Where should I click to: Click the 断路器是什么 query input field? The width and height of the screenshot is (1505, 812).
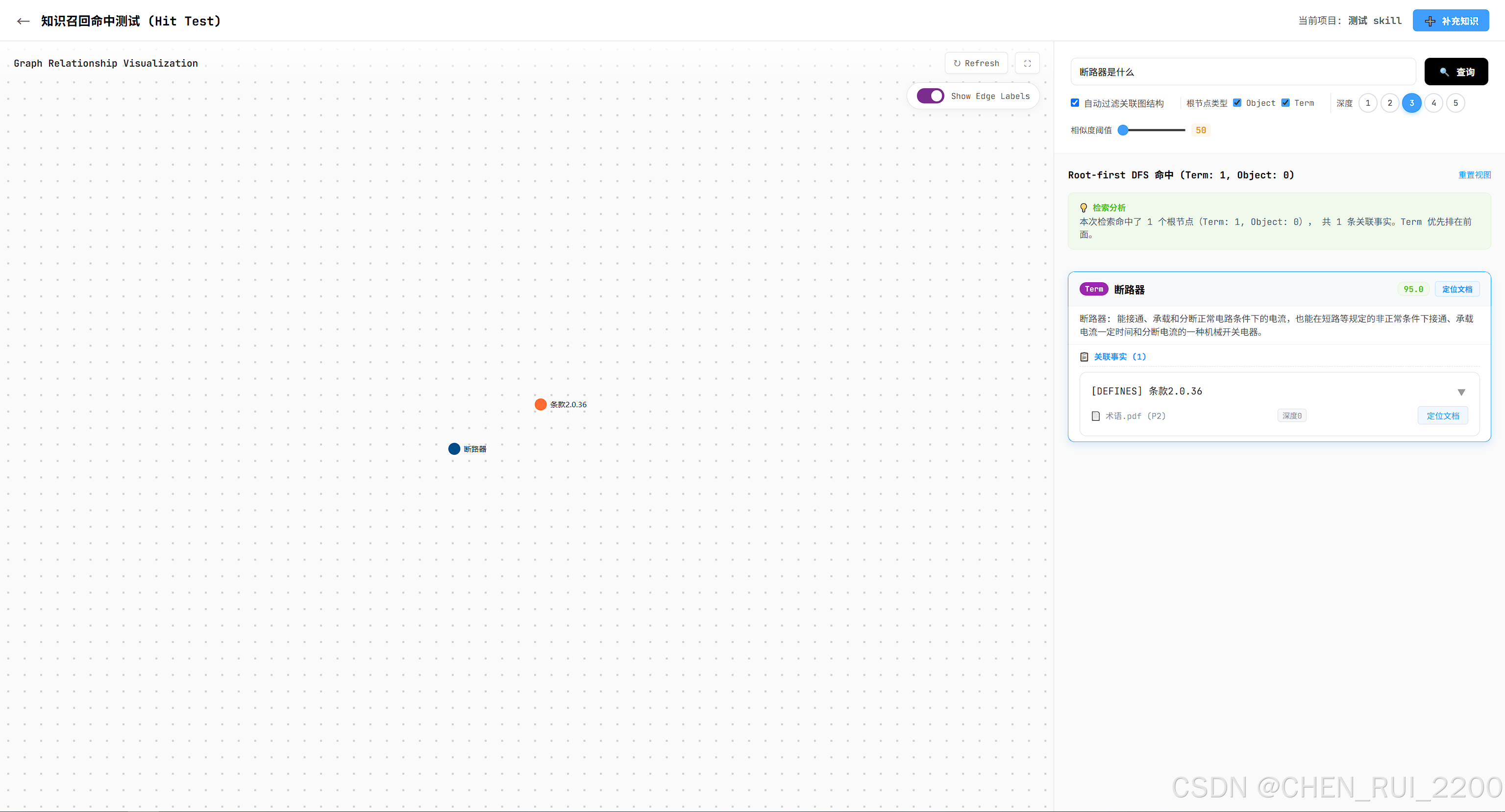click(1242, 72)
